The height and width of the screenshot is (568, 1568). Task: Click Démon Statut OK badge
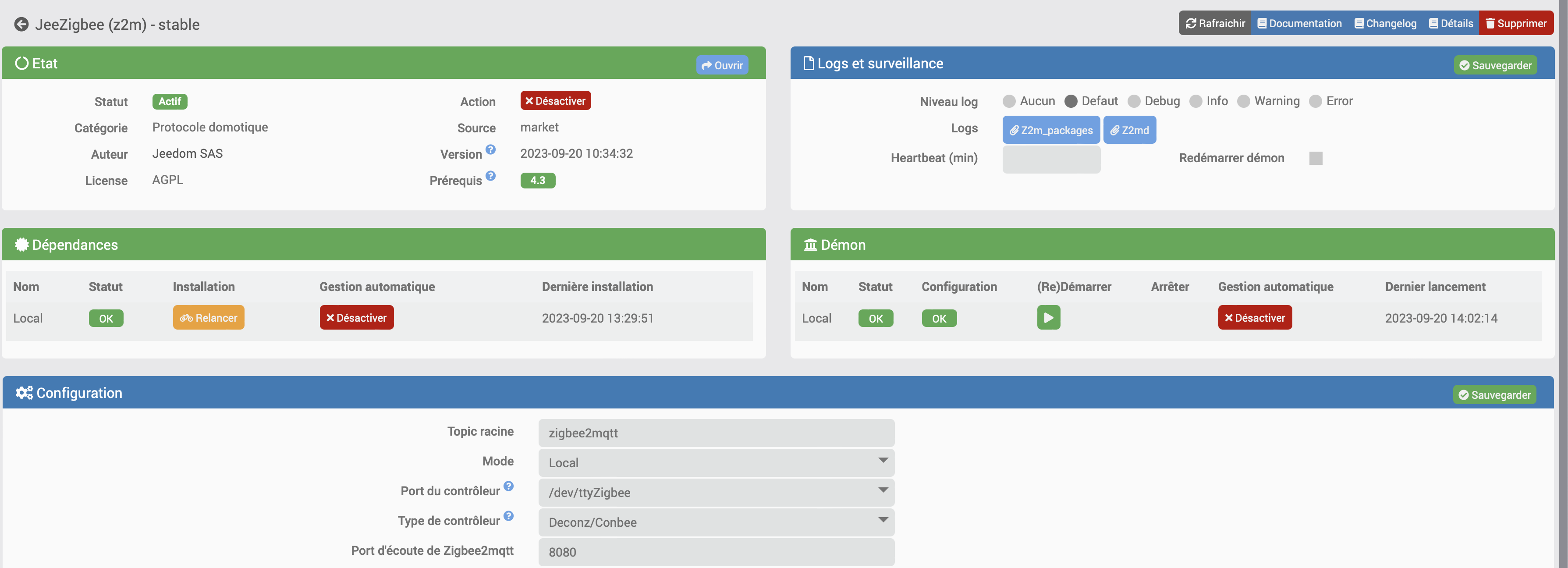tap(875, 318)
